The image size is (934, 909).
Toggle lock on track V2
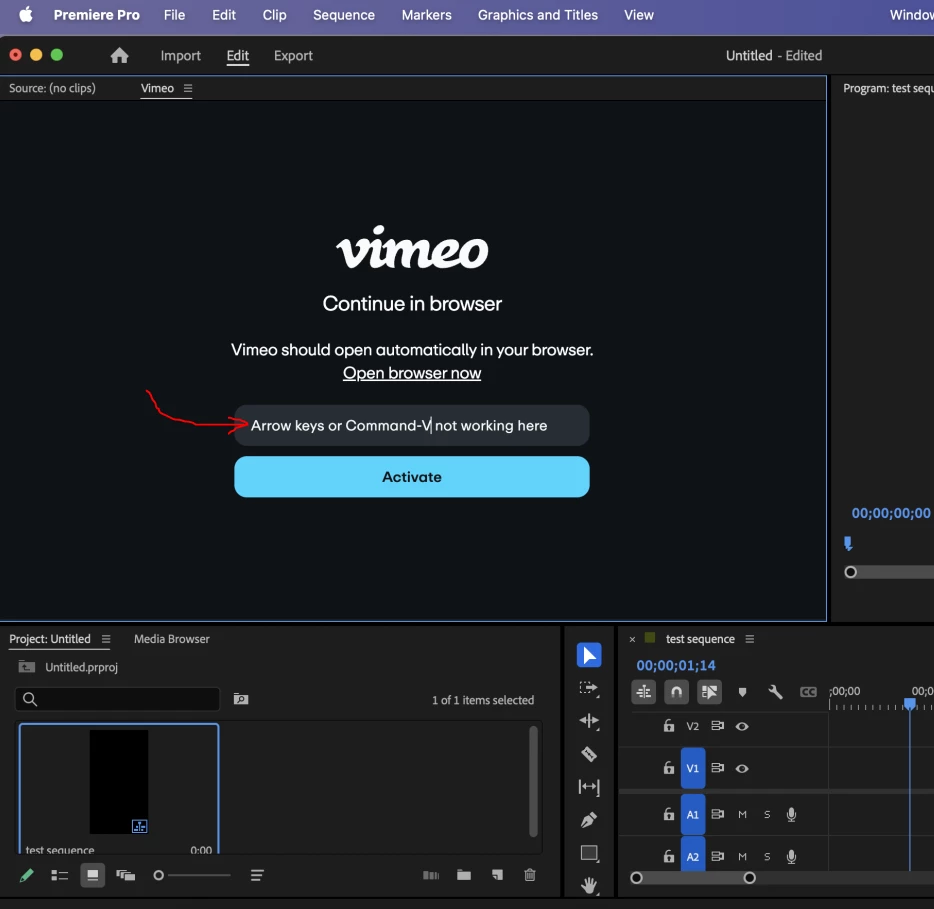pyautogui.click(x=668, y=726)
